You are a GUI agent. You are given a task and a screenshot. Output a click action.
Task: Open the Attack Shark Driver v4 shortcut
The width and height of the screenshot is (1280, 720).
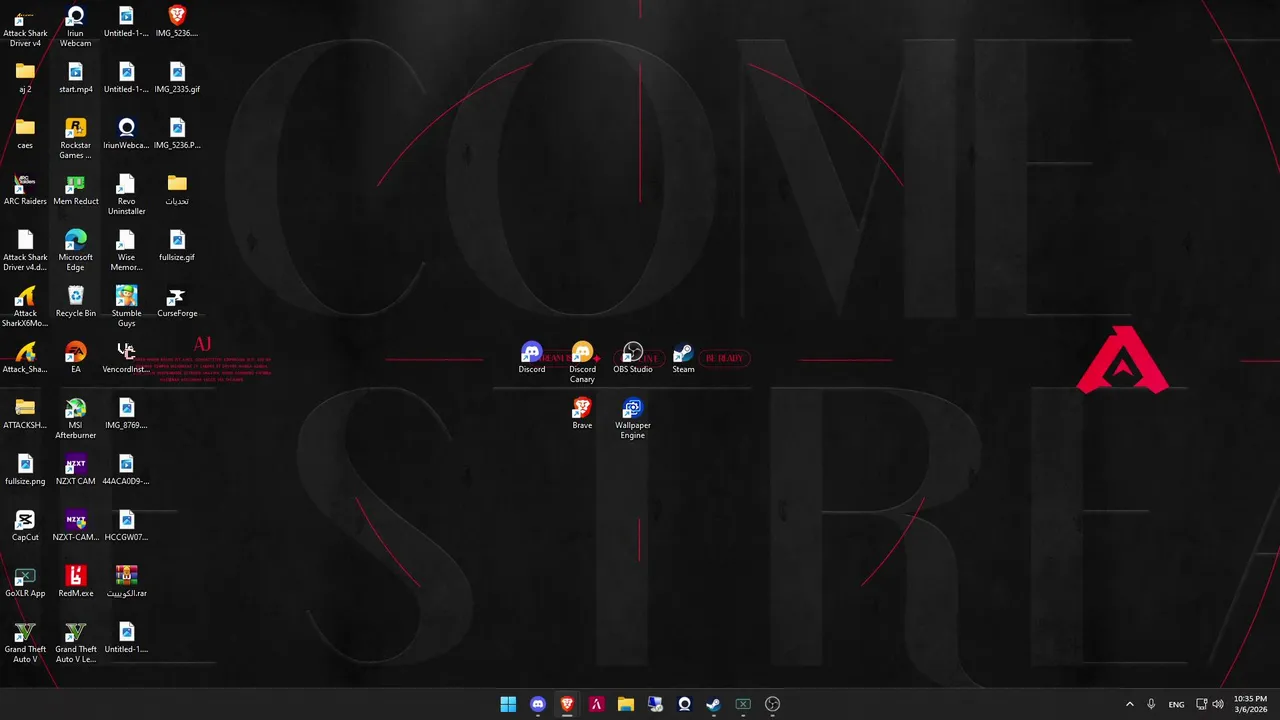tap(25, 27)
